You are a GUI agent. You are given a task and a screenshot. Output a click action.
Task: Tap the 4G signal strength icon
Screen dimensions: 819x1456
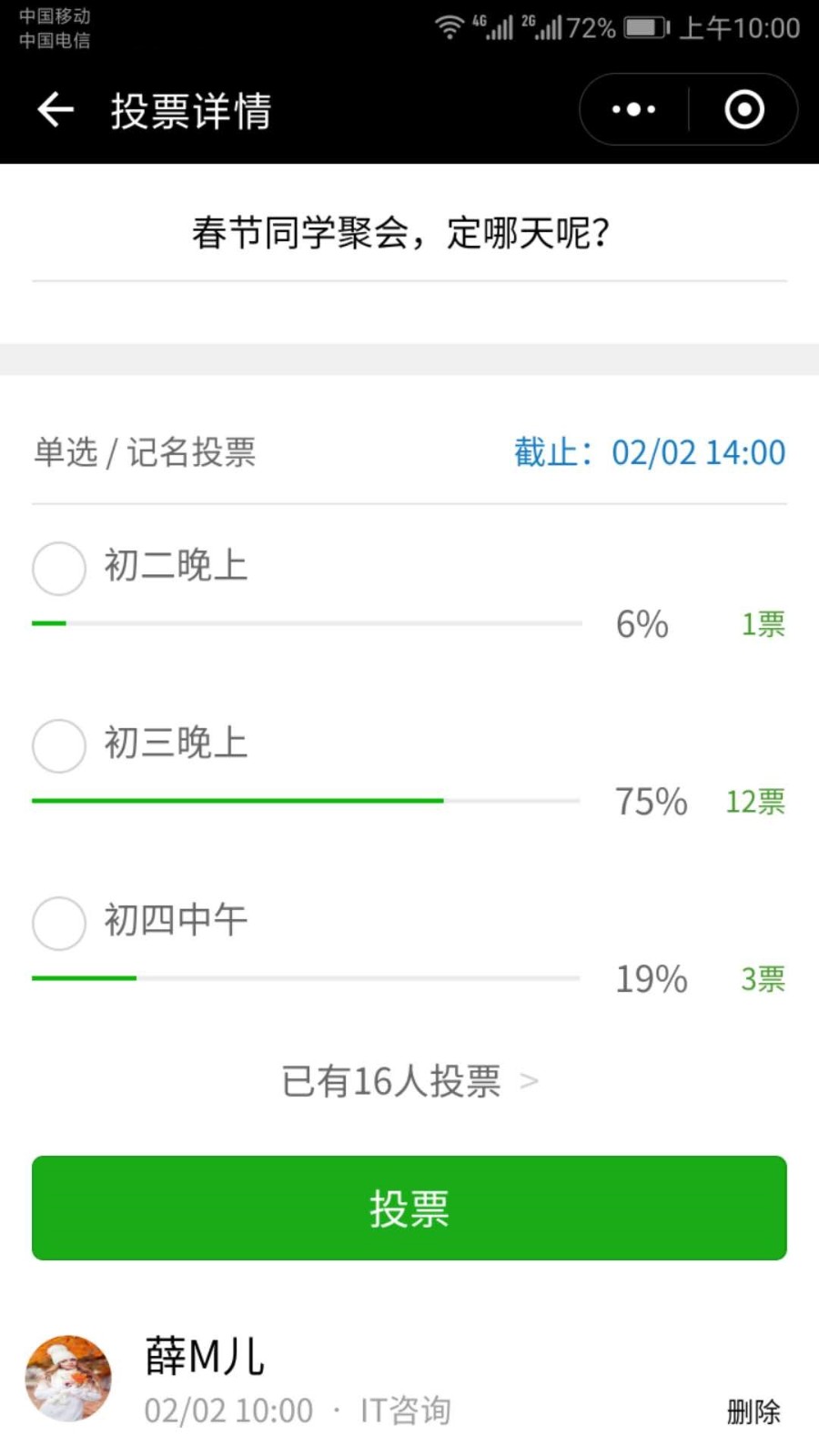[492, 27]
